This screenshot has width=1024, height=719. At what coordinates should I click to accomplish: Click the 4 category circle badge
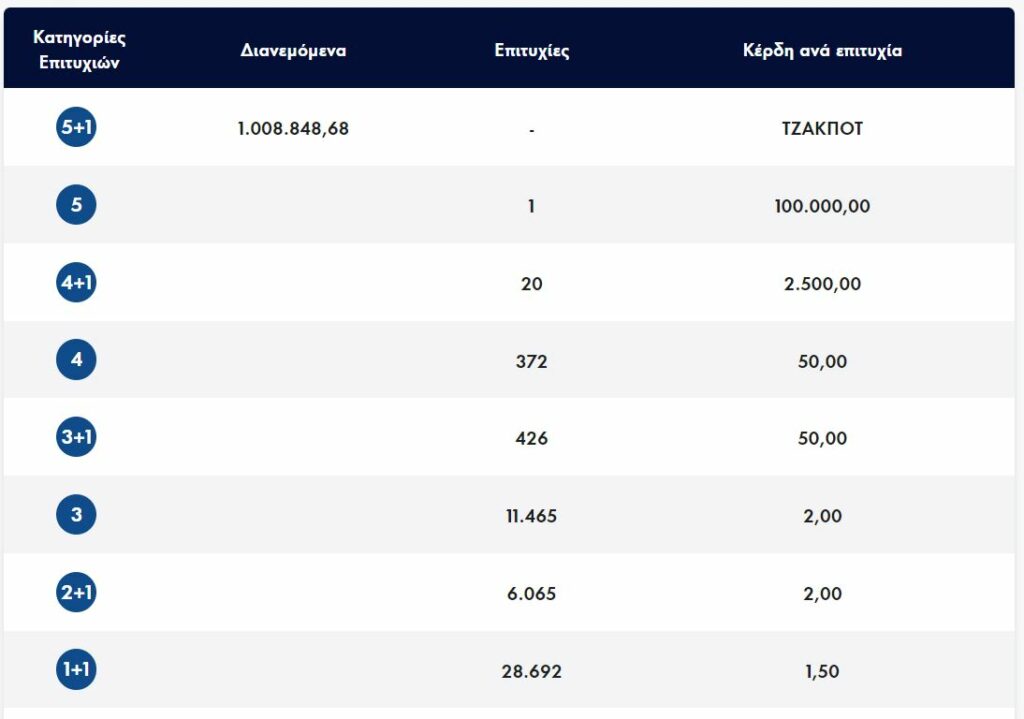pyautogui.click(x=77, y=361)
